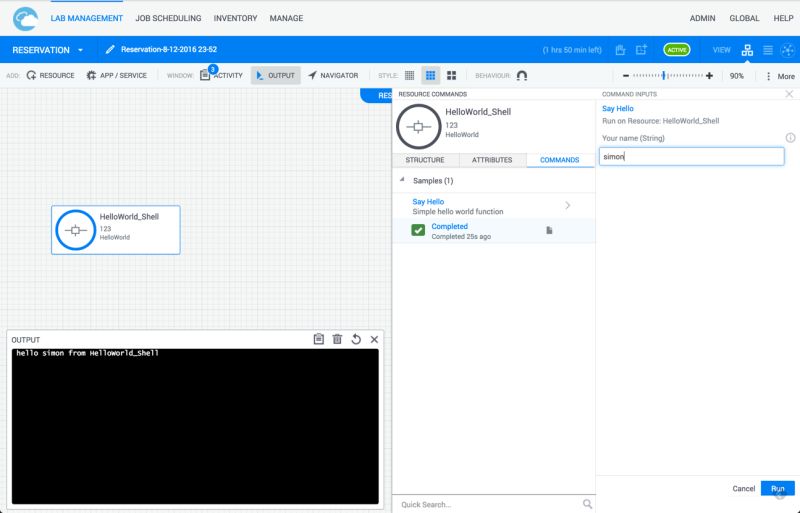Add an App / Service
Viewport: 800px width, 513px height.
116,76
